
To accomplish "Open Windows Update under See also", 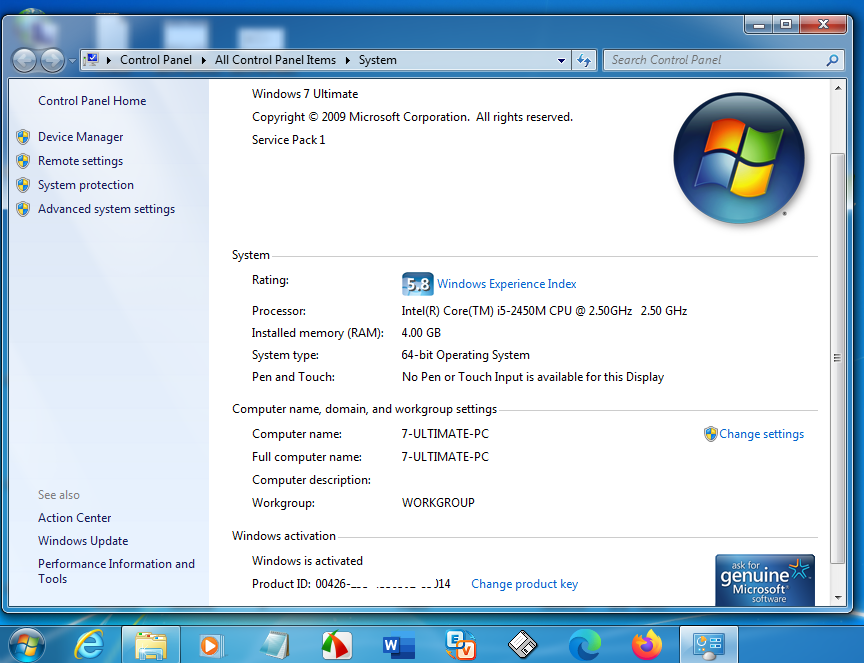I will point(83,541).
